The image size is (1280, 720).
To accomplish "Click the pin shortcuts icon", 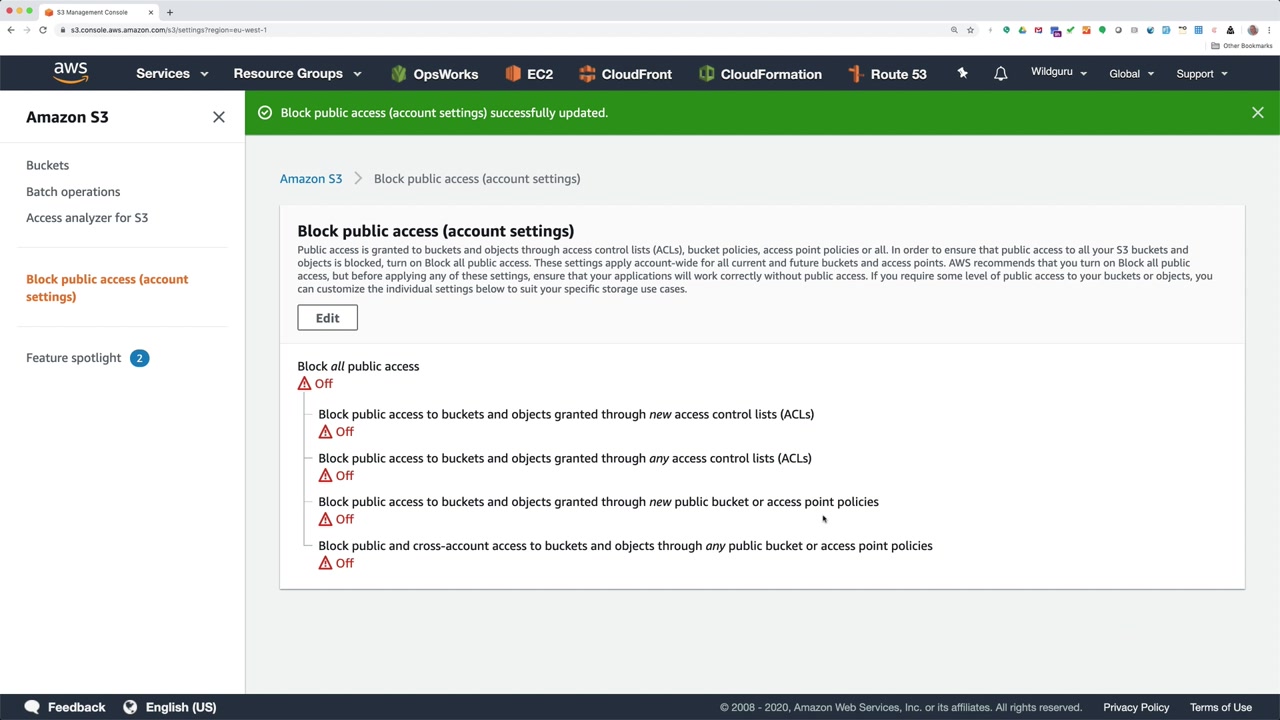I will [x=962, y=73].
